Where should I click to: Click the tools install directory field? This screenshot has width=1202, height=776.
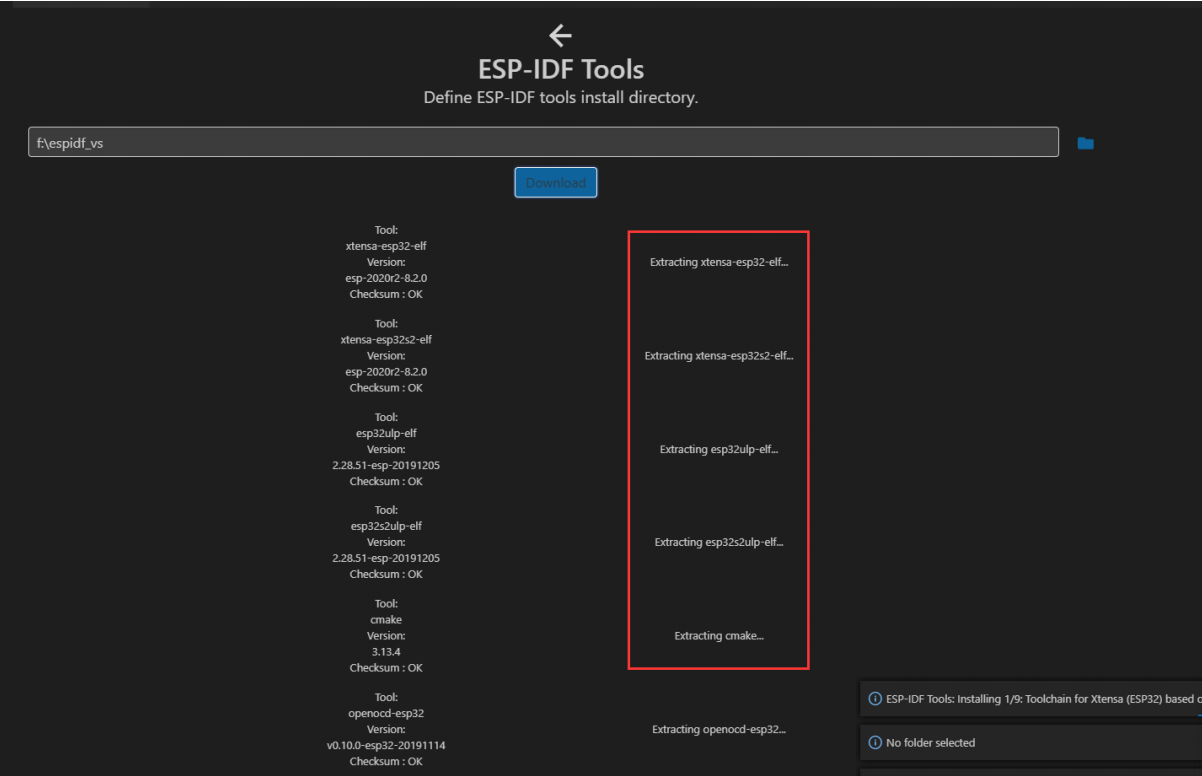coord(543,142)
